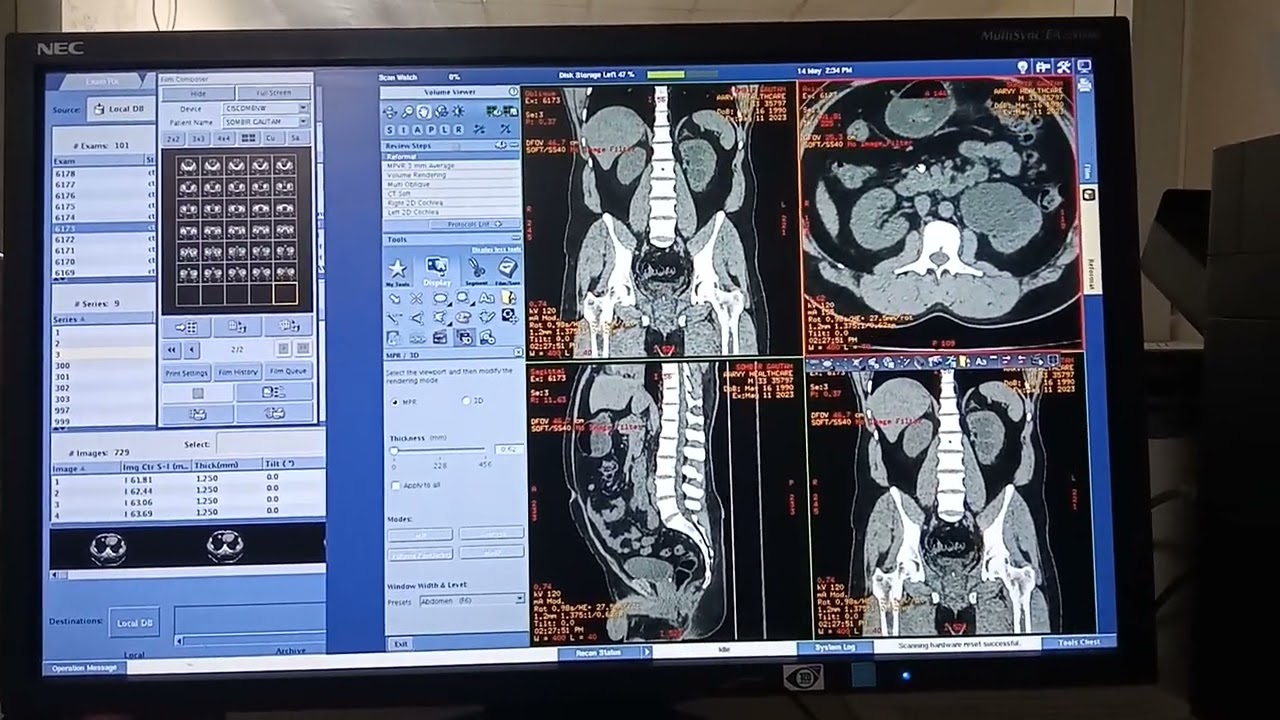Open My Tools star category

398,271
